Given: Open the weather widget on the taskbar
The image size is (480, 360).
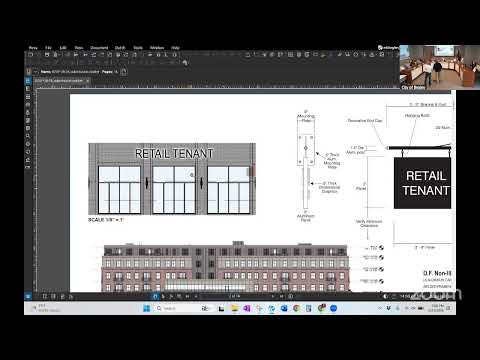Looking at the screenshot, I should [x=45, y=308].
